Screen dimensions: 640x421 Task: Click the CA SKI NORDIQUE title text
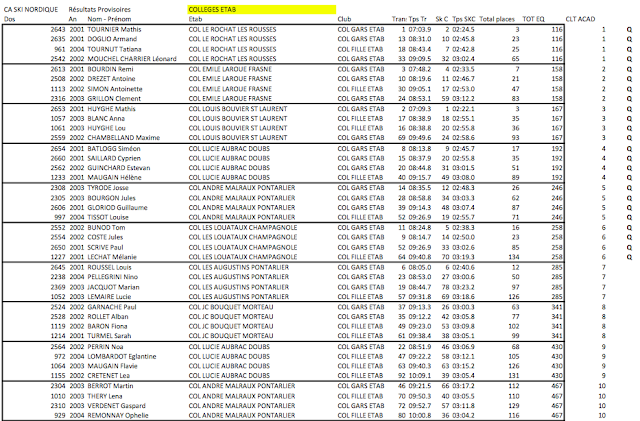pos(31,9)
